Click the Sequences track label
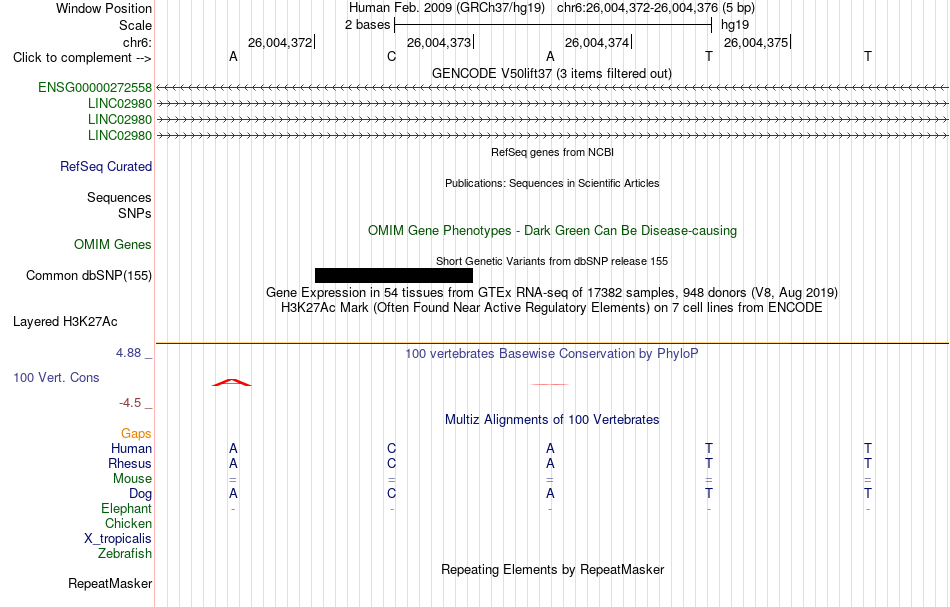This screenshot has height=607, width=950. click(119, 197)
